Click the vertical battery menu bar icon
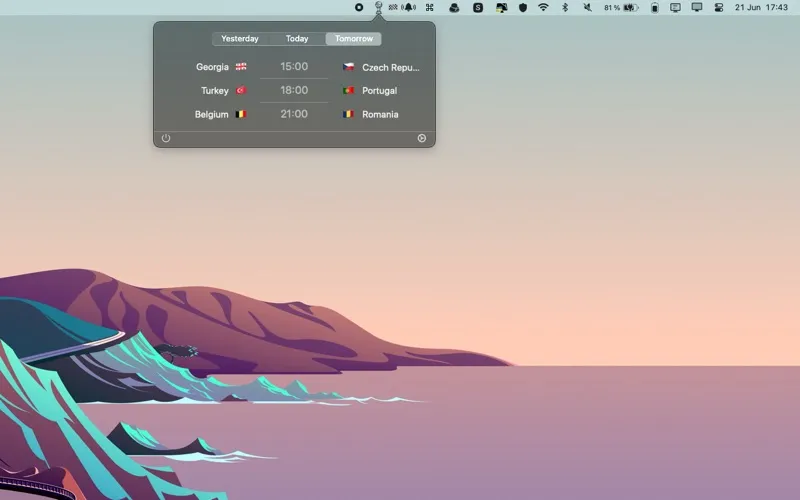This screenshot has width=800, height=500. coord(655,7)
